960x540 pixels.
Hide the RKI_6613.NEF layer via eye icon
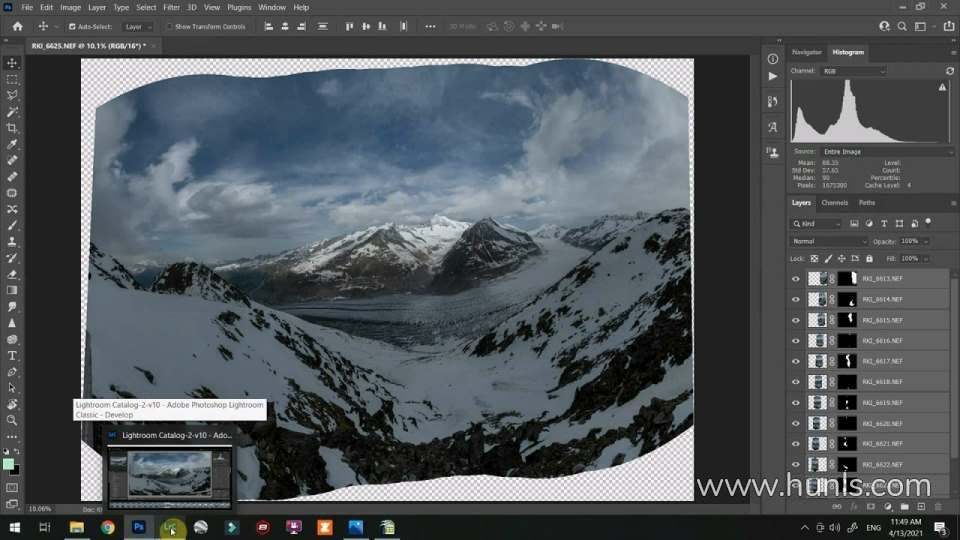coord(796,279)
